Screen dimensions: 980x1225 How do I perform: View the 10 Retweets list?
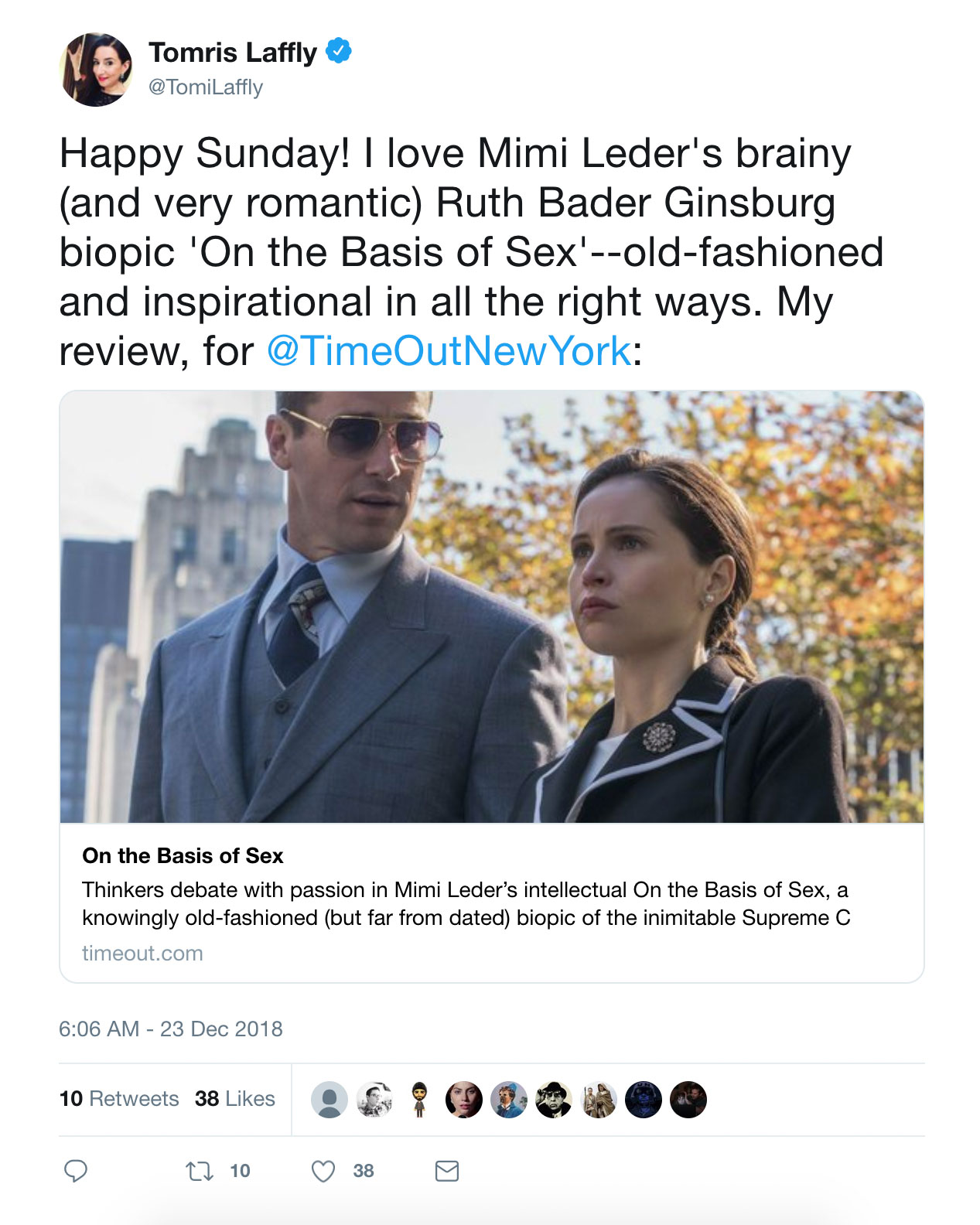[119, 1098]
